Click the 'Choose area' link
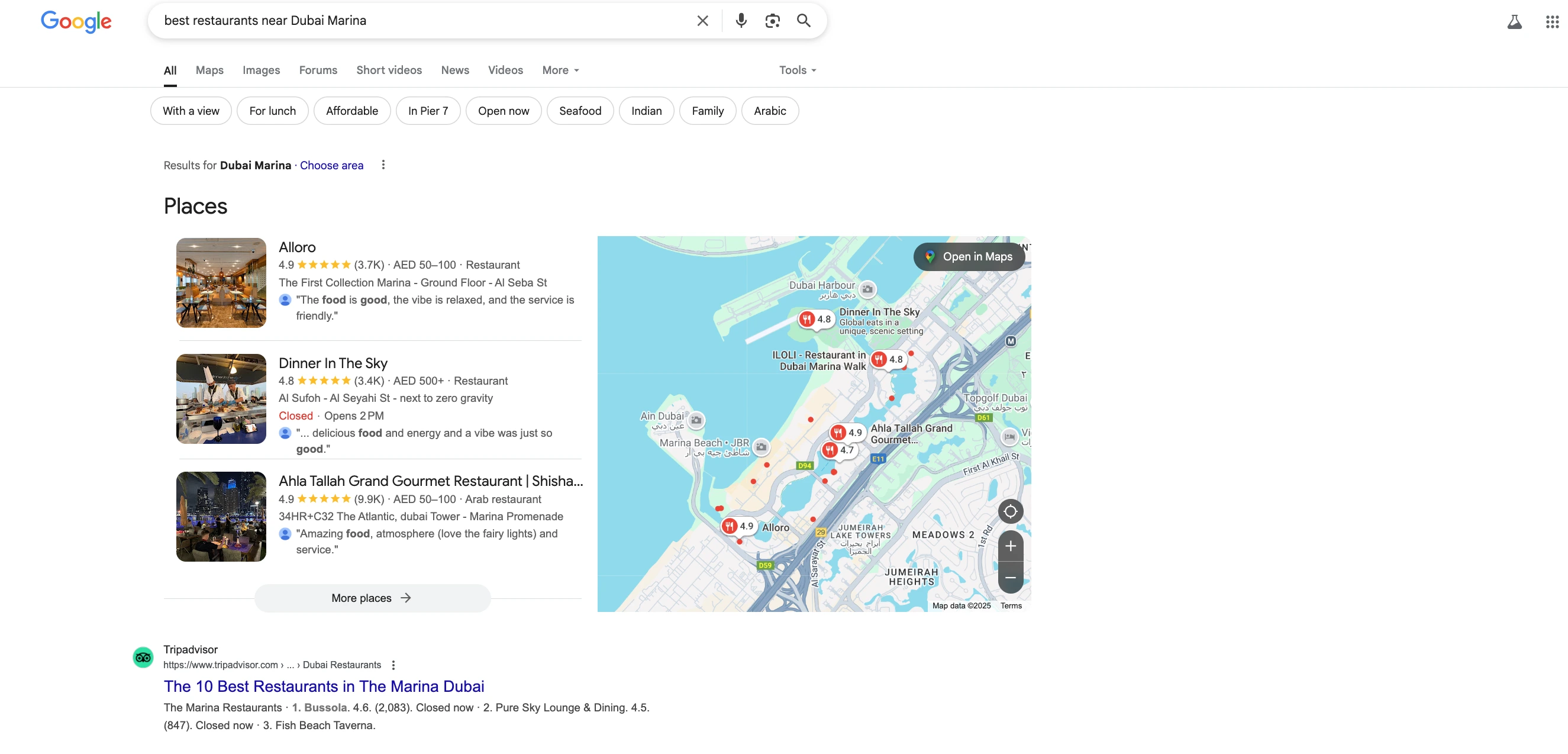 click(x=331, y=166)
